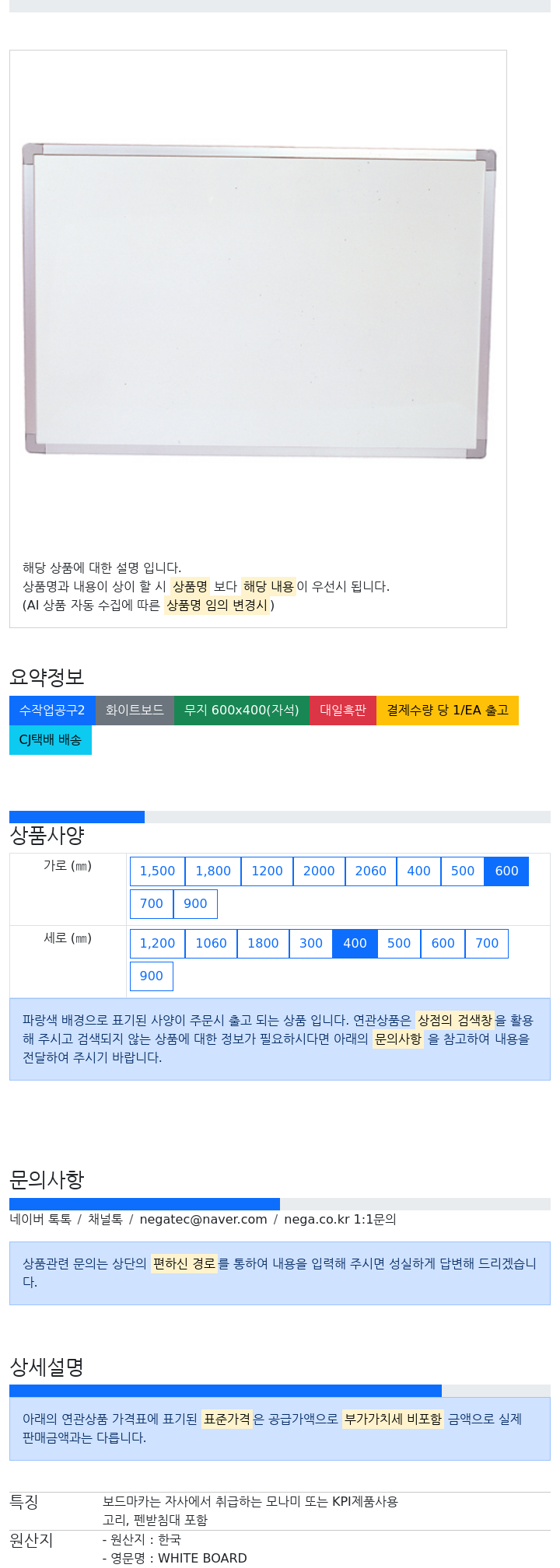Open the 화이트보드 tag
560x1568 pixels.
click(x=135, y=710)
